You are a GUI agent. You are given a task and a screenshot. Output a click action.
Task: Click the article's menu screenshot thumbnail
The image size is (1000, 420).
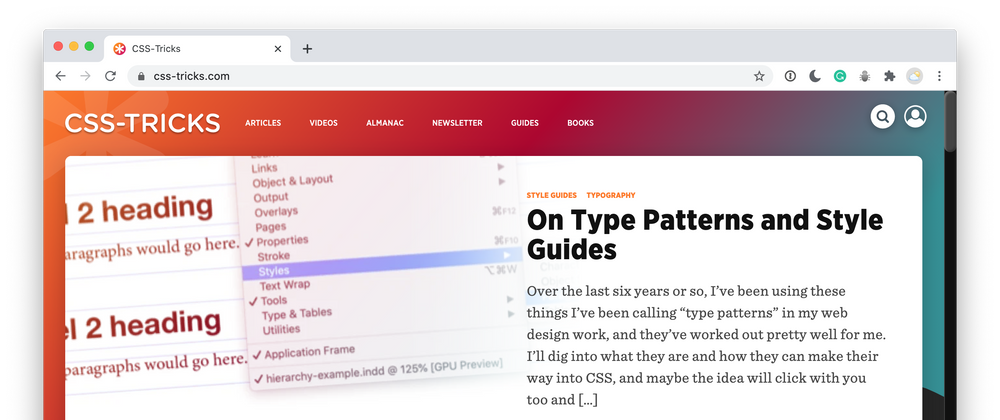point(290,280)
